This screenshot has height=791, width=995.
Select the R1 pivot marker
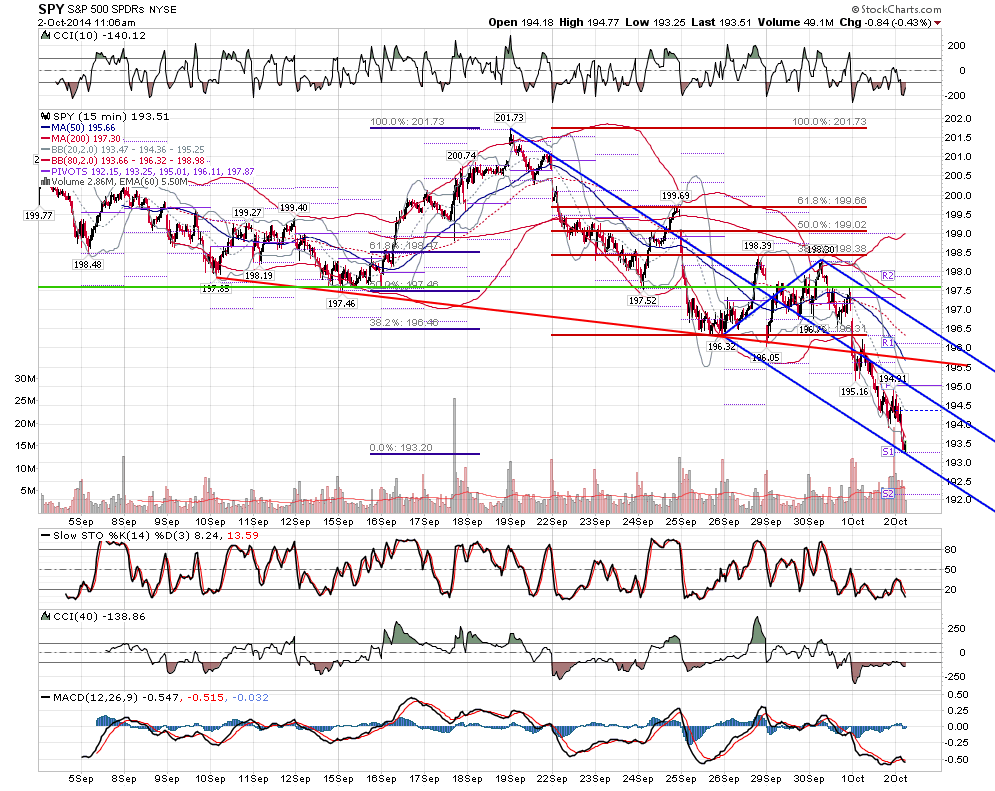click(x=888, y=343)
